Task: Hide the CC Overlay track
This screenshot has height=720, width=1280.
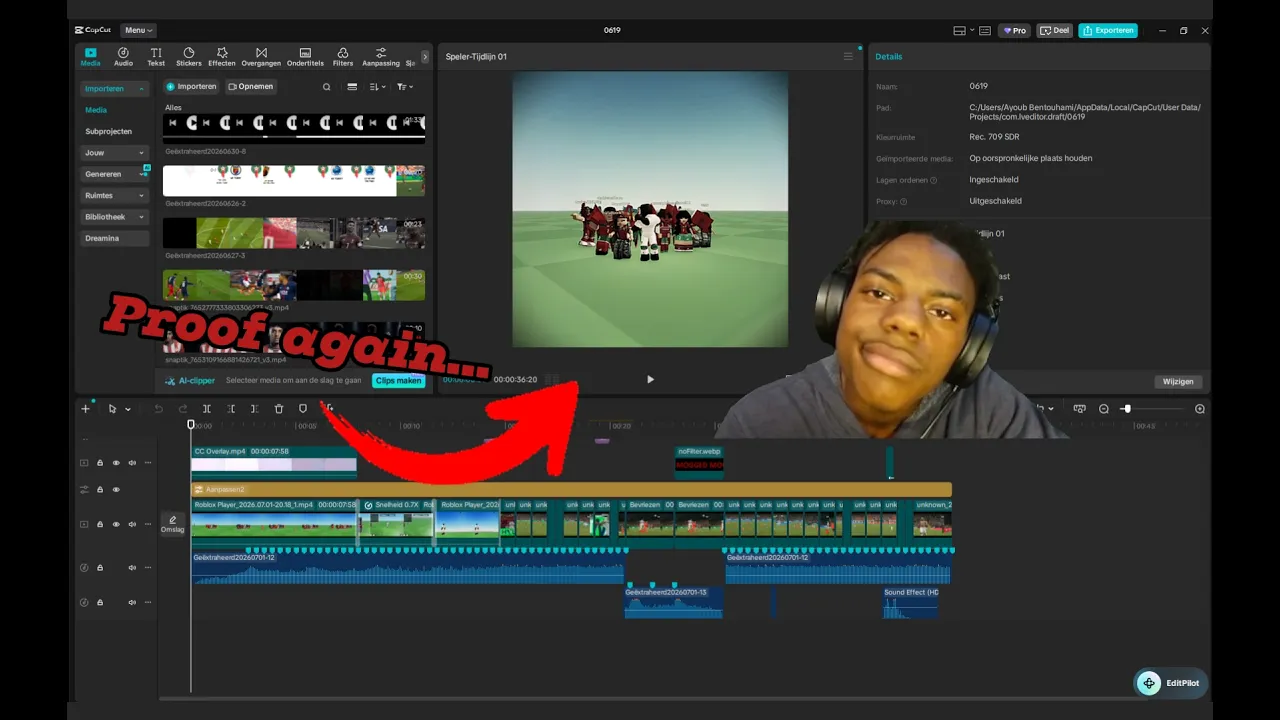Action: point(116,463)
